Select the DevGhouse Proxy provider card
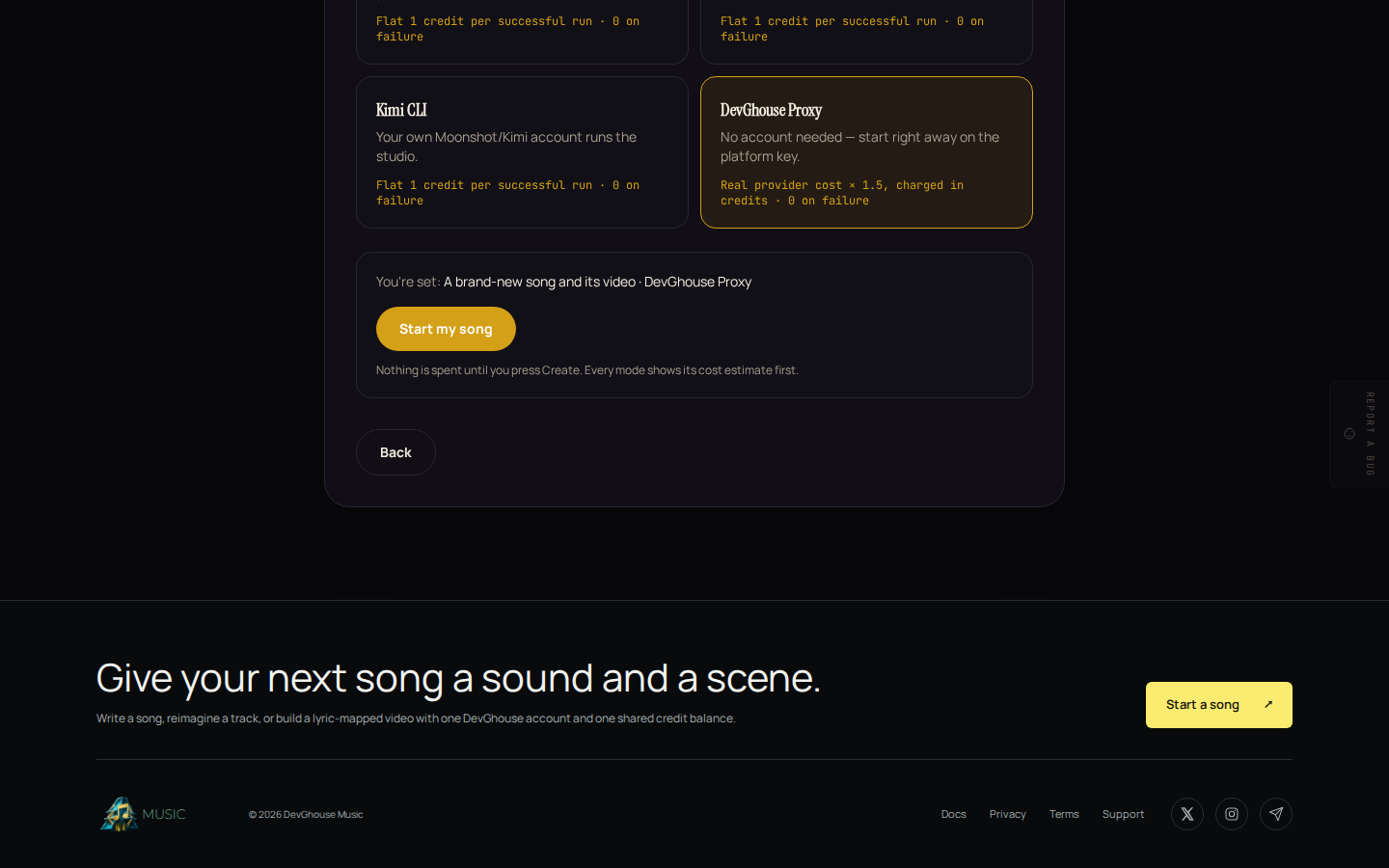Screen dimensions: 1389x868 tap(866, 152)
